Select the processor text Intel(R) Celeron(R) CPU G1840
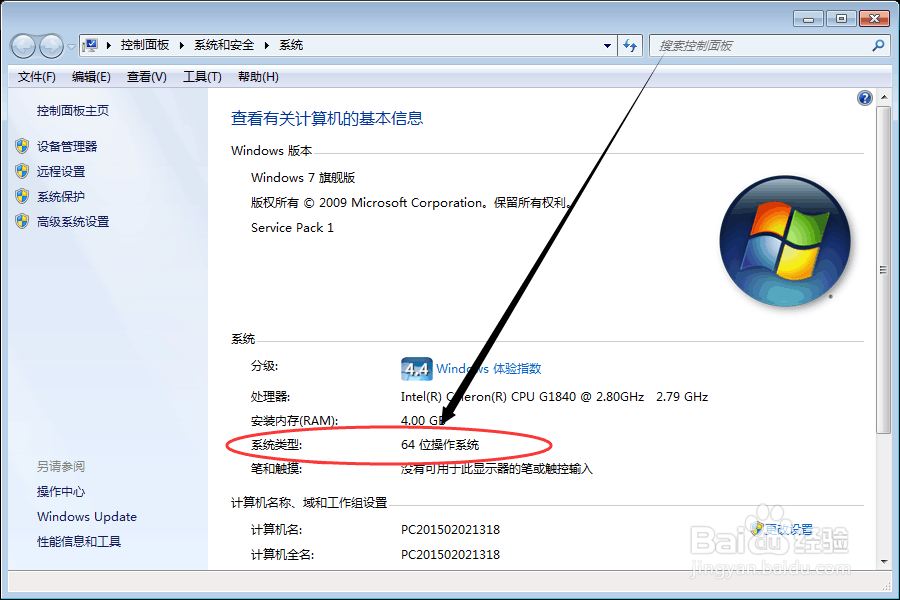Screen dimensions: 900x600 [488, 397]
